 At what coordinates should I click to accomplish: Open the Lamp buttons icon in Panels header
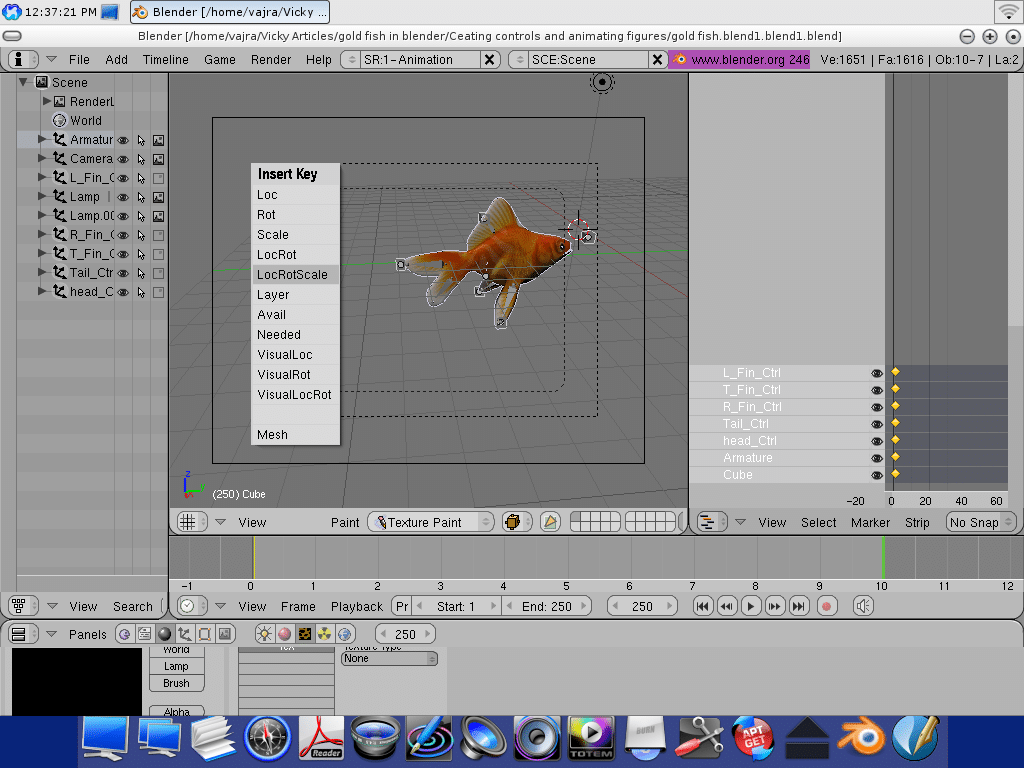click(x=265, y=634)
